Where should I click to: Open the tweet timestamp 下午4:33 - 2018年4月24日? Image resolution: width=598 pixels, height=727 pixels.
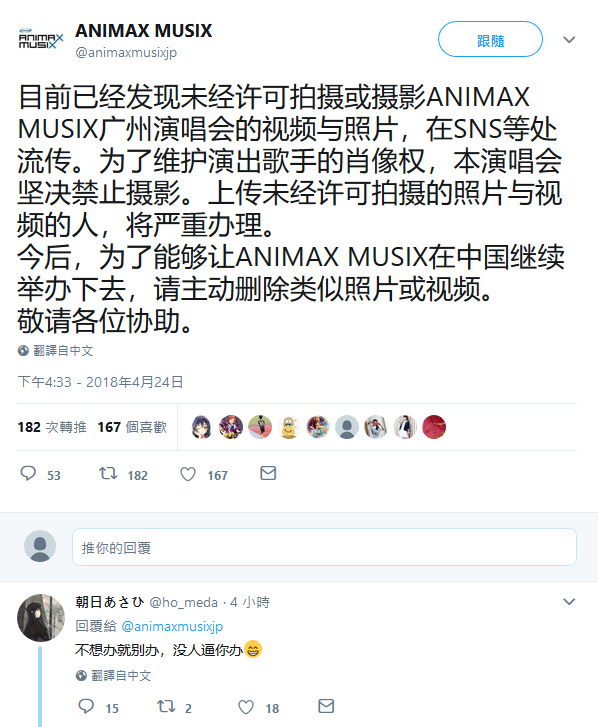pyautogui.click(x=101, y=382)
